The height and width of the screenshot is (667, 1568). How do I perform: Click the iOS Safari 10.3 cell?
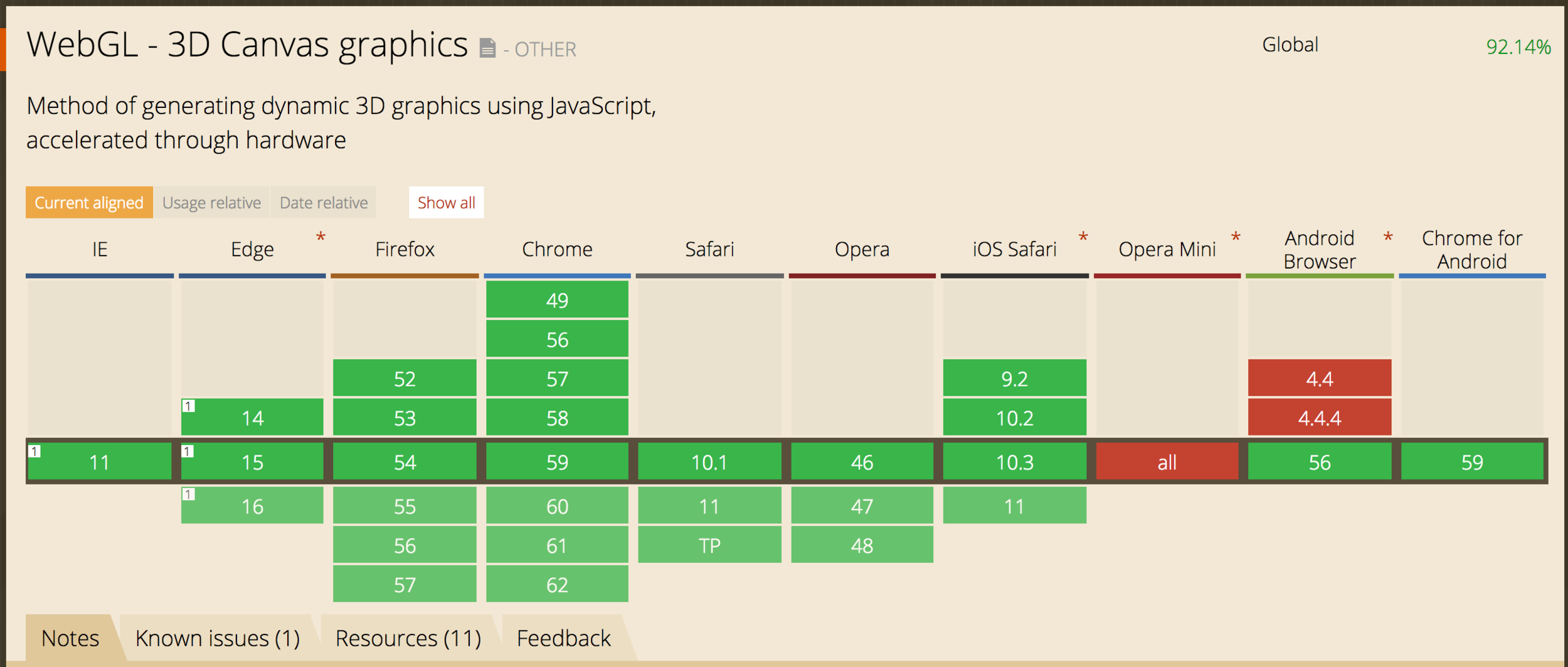(1014, 462)
